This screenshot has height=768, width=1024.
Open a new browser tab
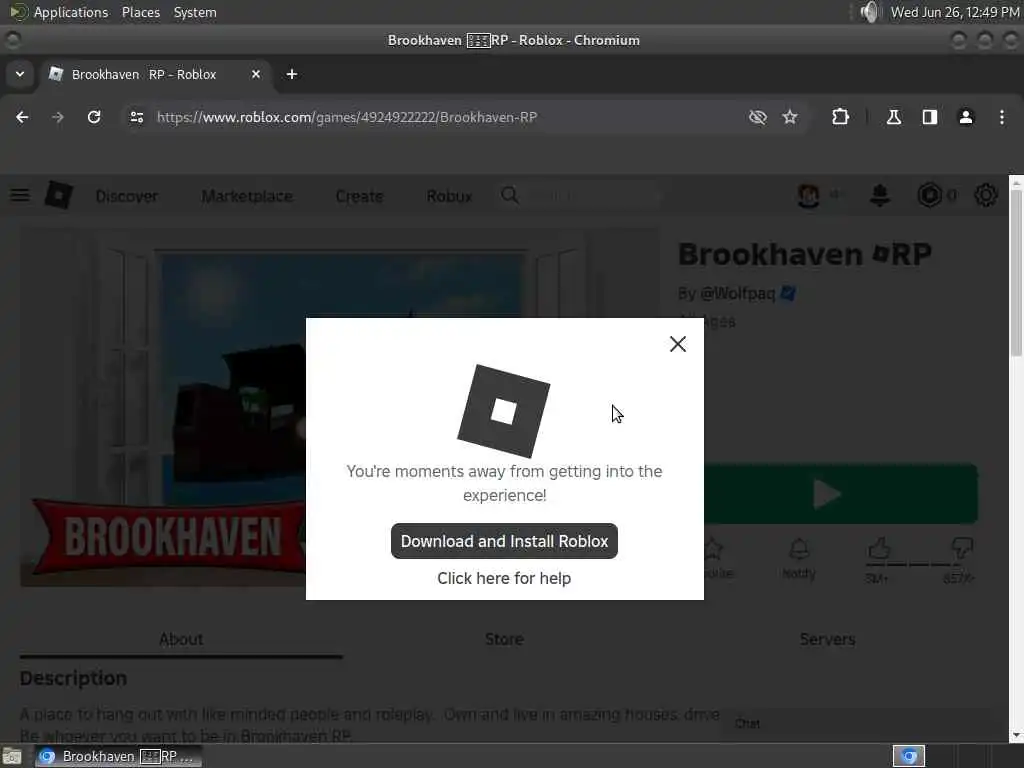click(x=292, y=74)
